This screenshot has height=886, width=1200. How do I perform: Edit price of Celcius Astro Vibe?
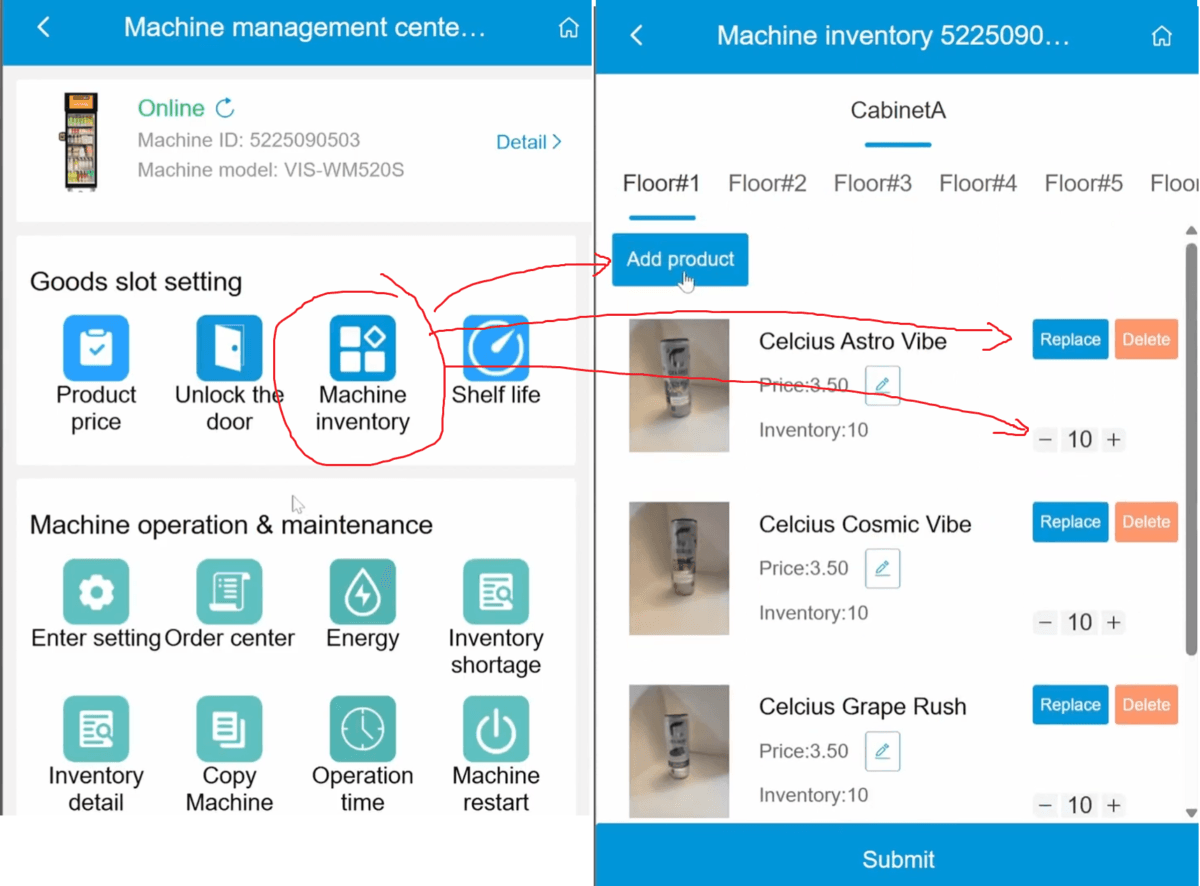882,385
